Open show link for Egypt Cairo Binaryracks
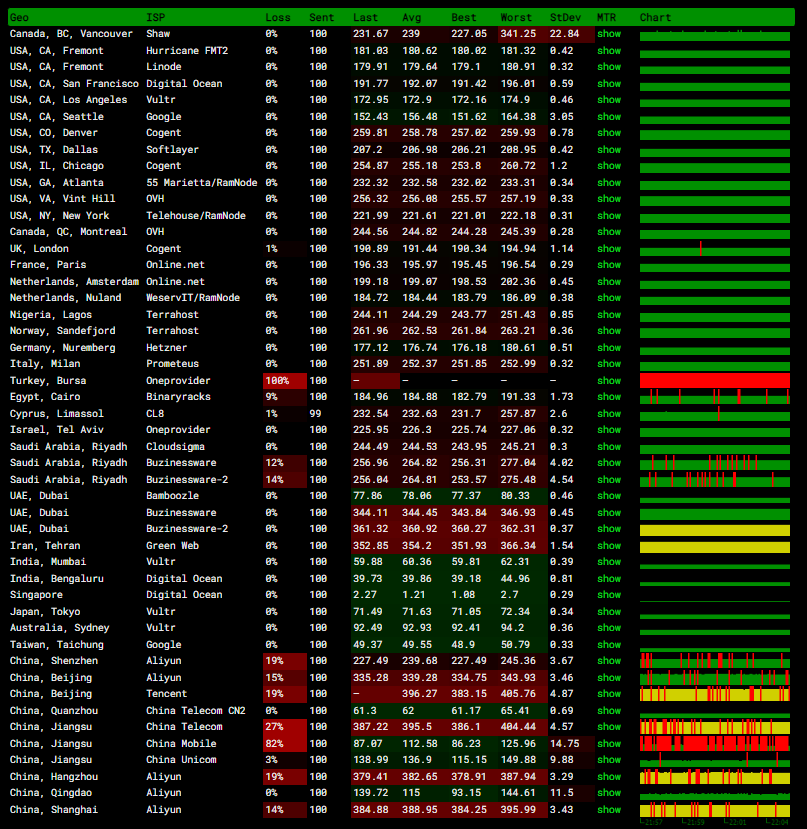The image size is (807, 829). [x=609, y=397]
